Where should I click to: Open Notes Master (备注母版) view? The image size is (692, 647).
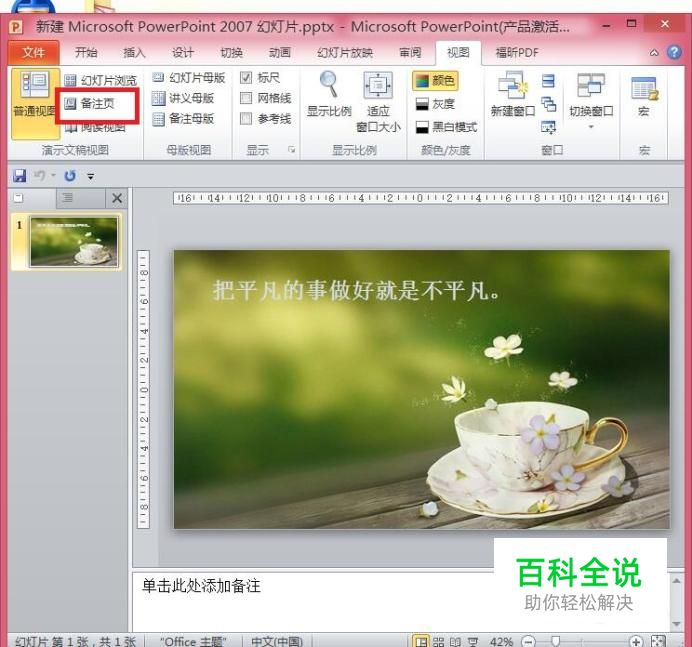pos(183,118)
